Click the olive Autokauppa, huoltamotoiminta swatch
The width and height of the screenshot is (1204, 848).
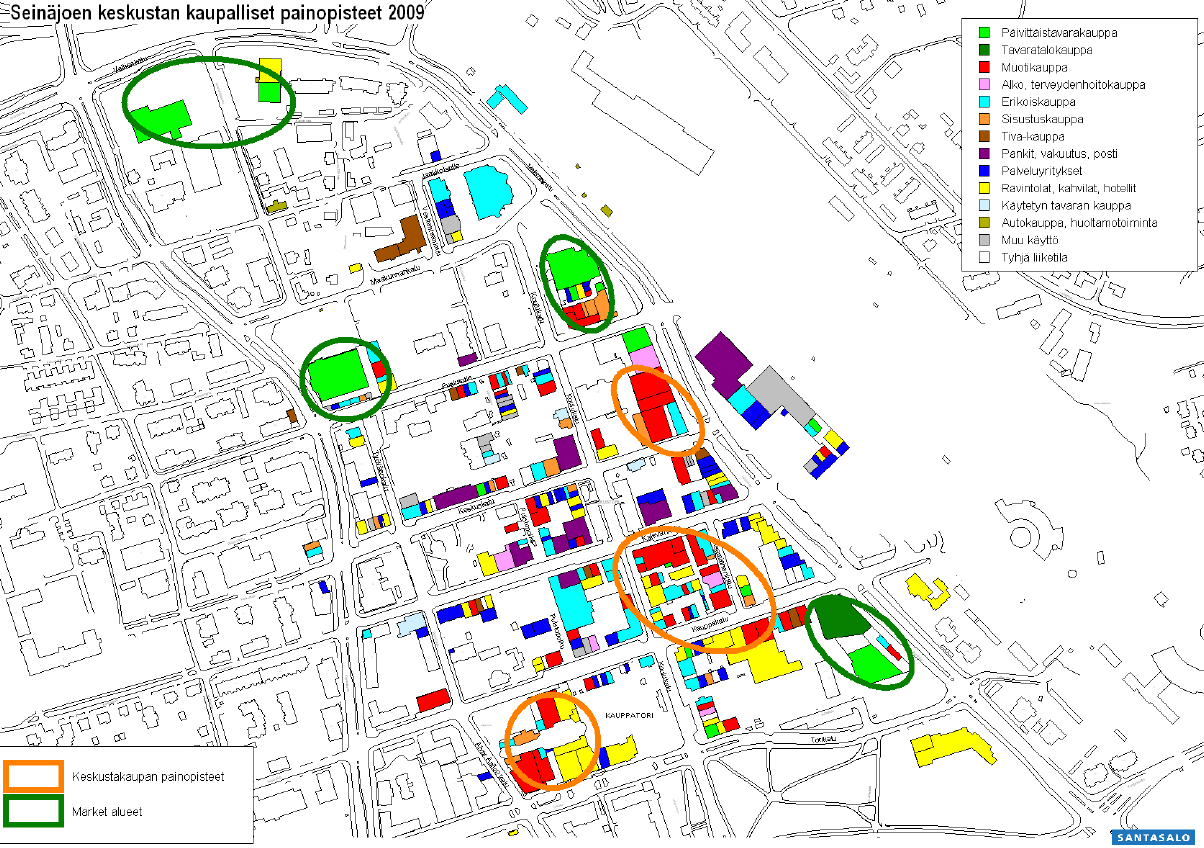tap(984, 223)
